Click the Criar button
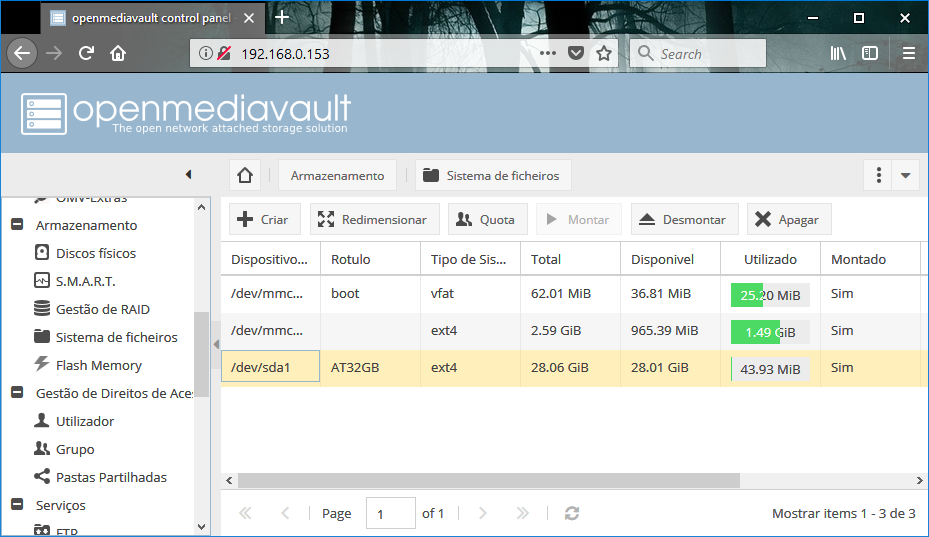This screenshot has height=537, width=929. coord(265,219)
